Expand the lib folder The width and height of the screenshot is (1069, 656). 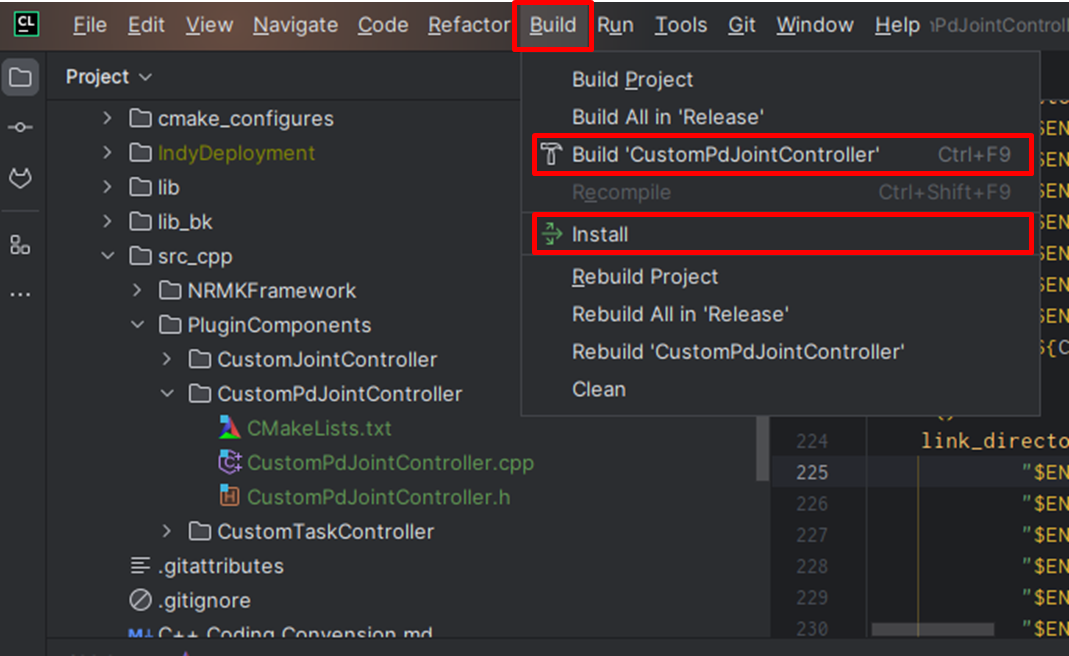tap(107, 186)
